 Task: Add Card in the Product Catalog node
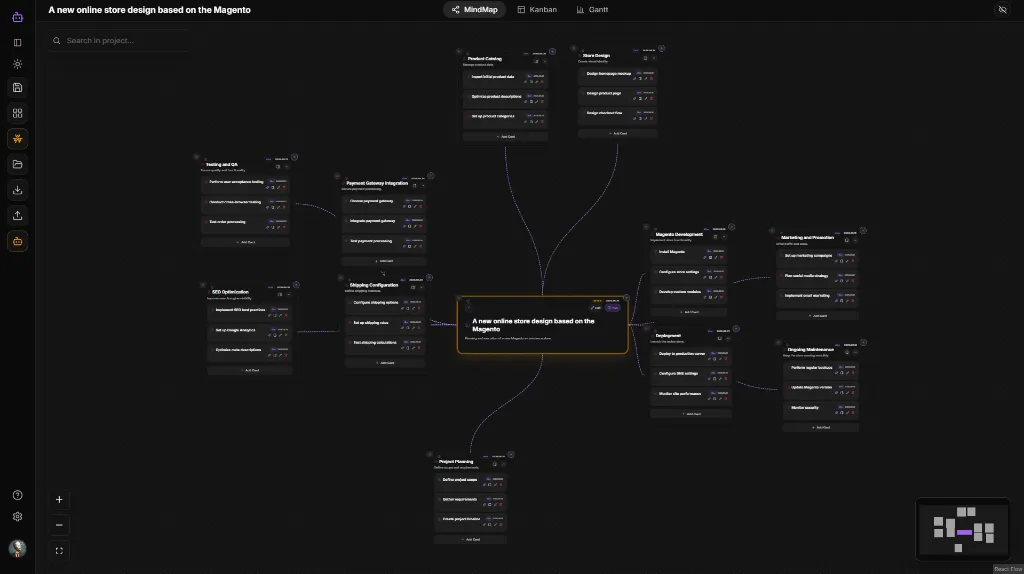coord(505,137)
